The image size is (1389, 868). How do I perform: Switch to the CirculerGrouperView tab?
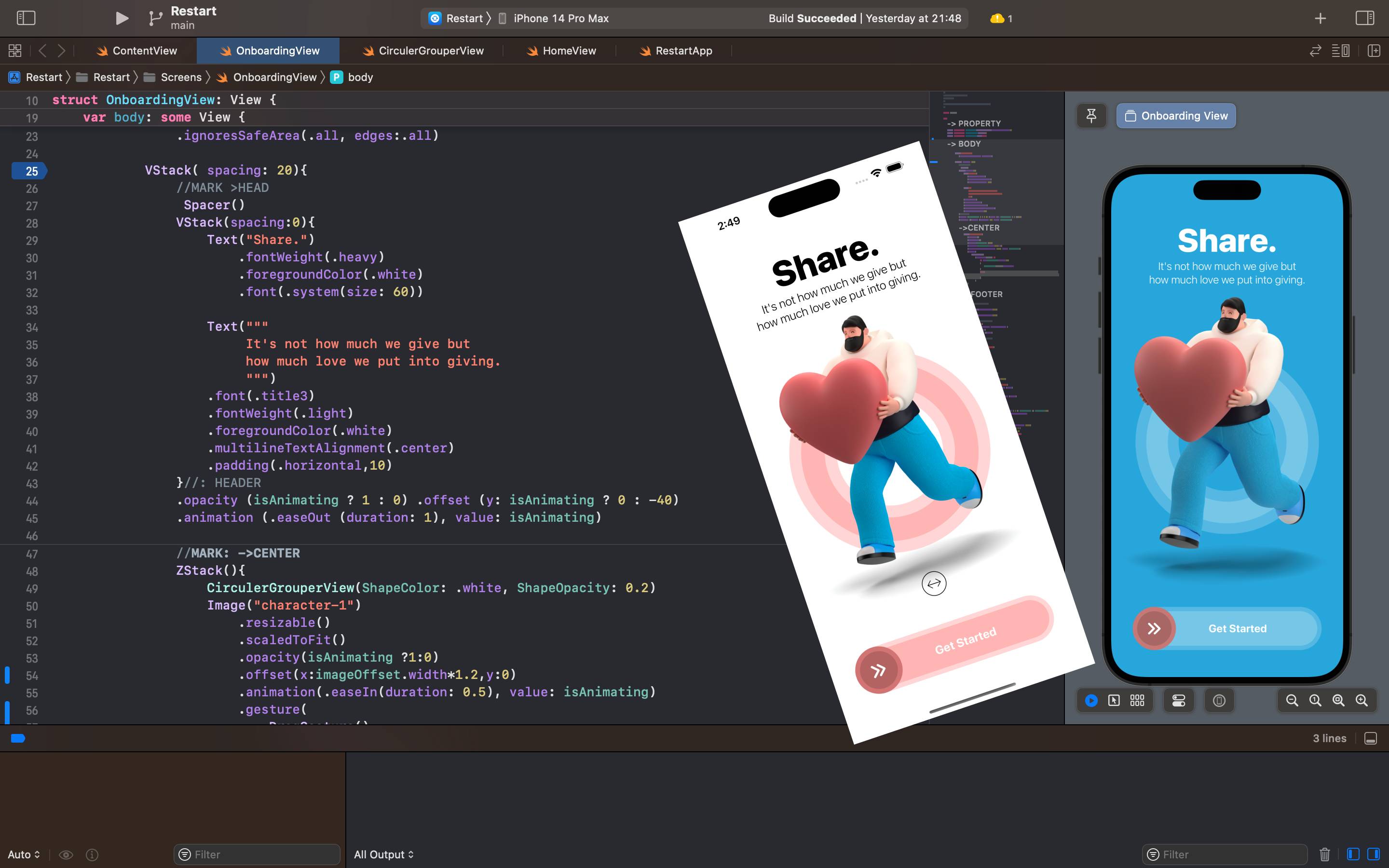(423, 51)
